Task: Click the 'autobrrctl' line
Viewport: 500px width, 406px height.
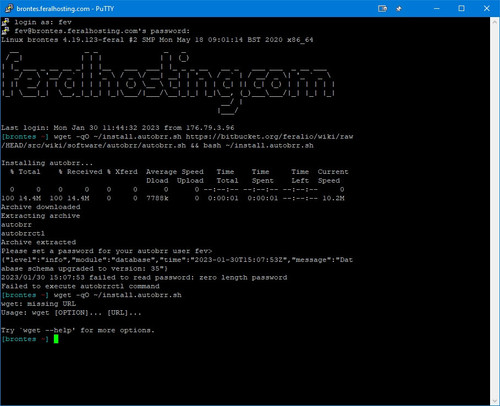Action: pyautogui.click(x=23, y=233)
